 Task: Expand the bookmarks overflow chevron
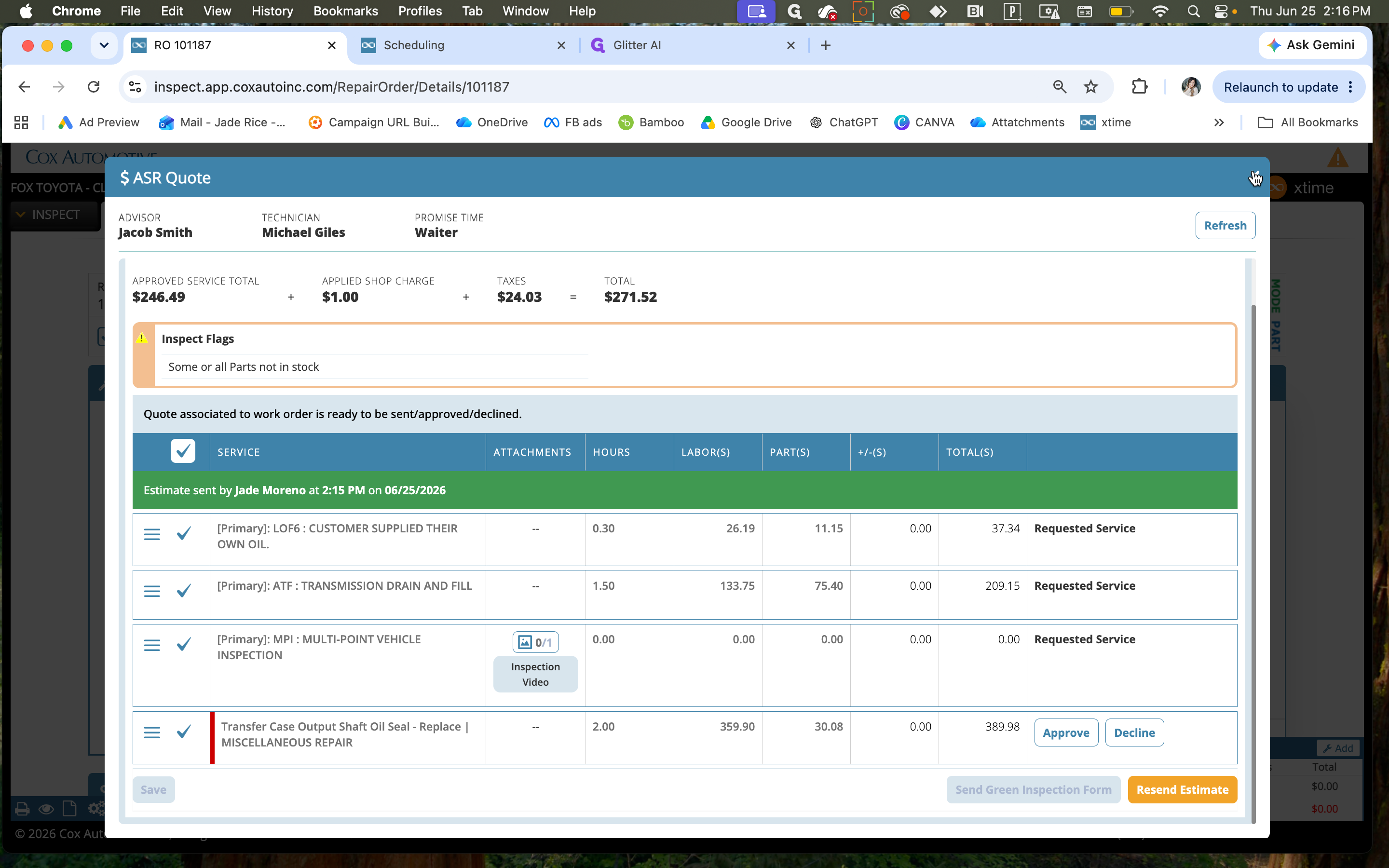coord(1219,122)
